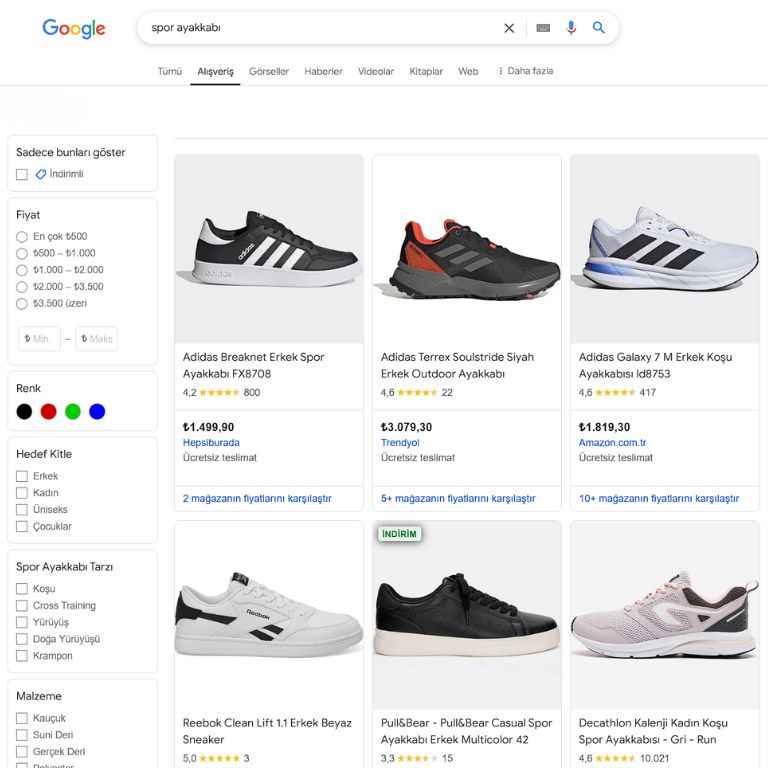Click the Terrex Soulstride star rating
The width and height of the screenshot is (768, 768).
tap(417, 392)
